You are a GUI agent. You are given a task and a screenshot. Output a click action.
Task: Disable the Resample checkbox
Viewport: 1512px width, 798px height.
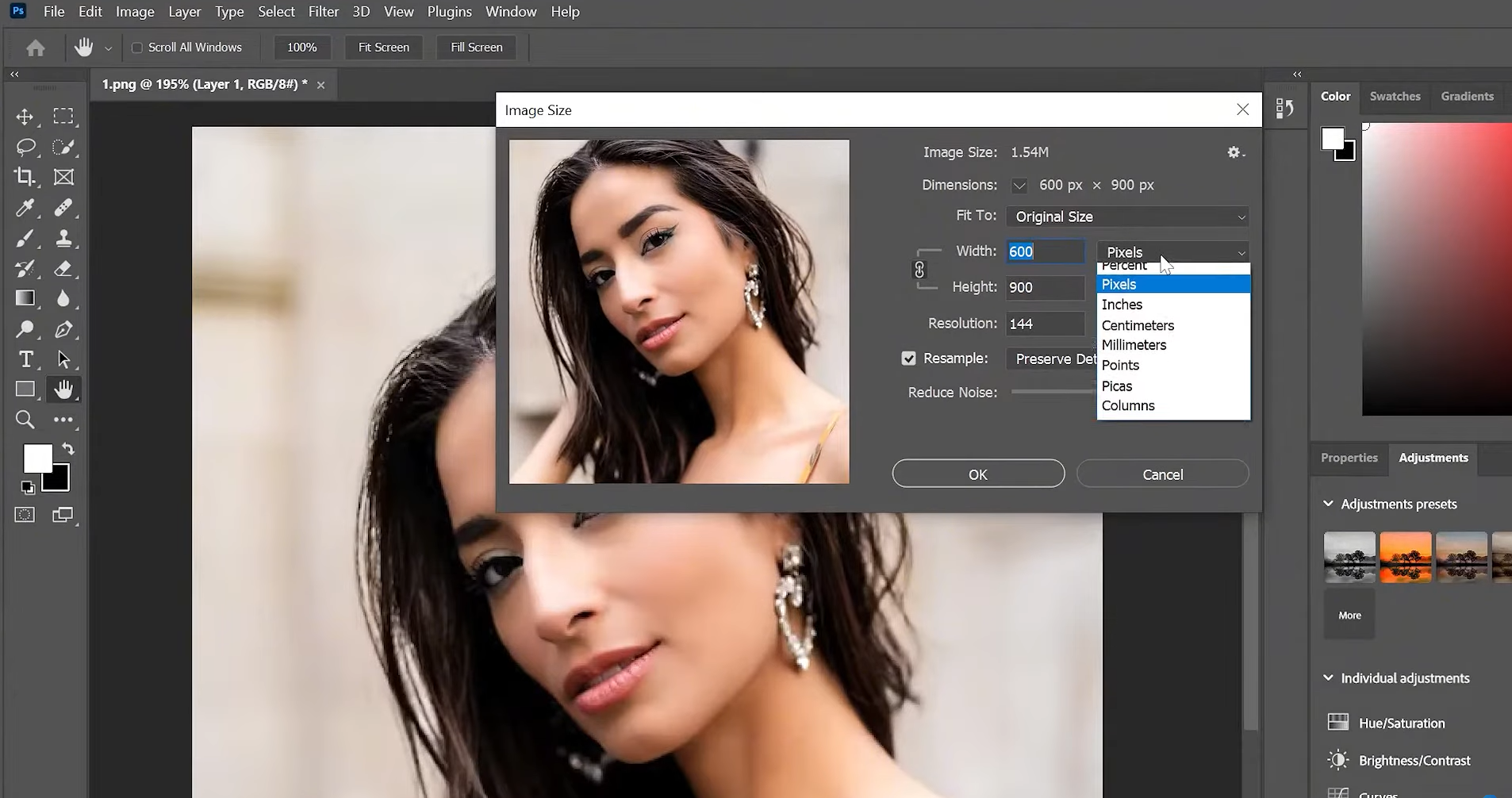tap(908, 358)
